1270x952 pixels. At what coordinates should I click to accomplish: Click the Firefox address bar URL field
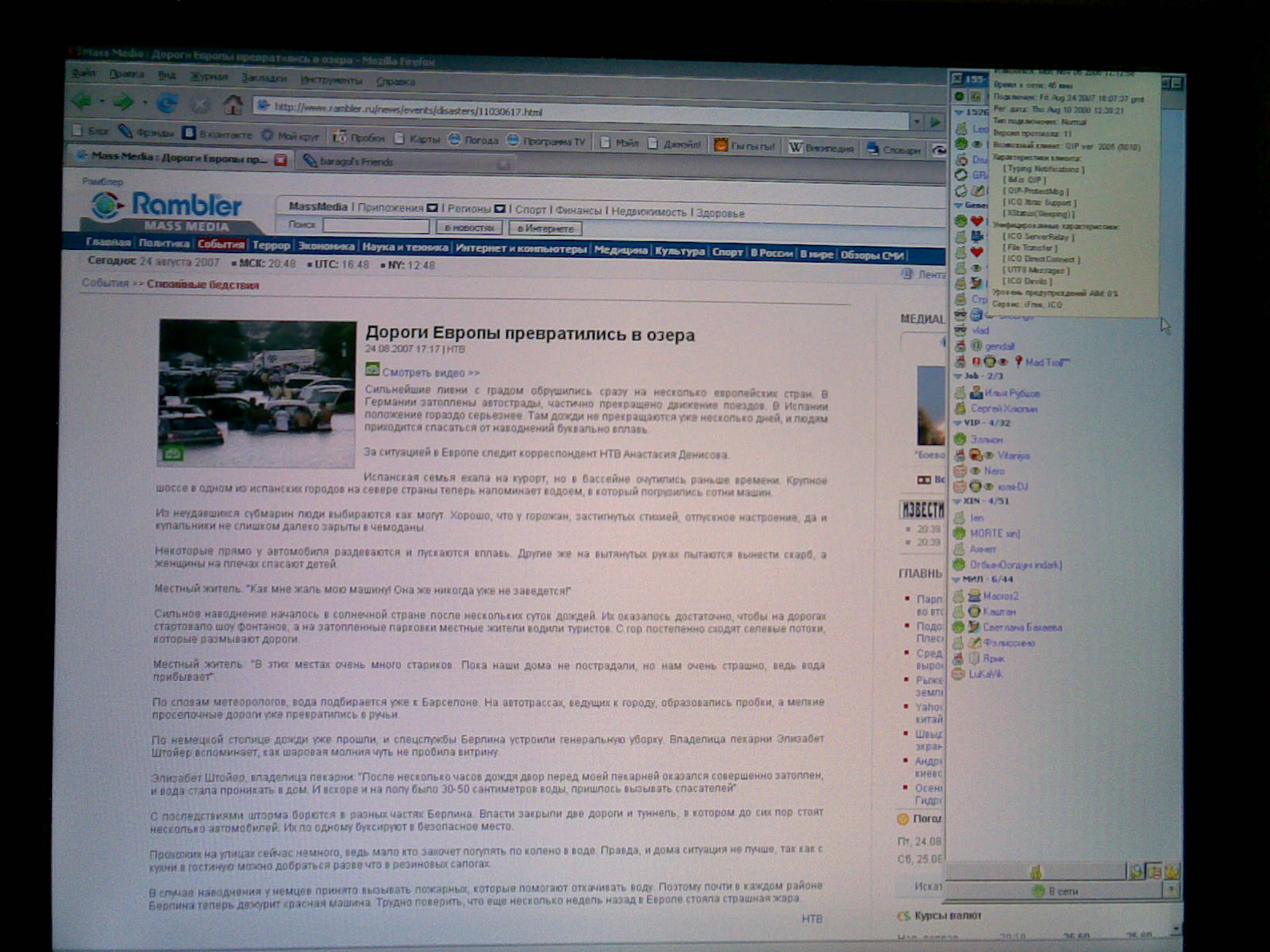pyautogui.click(x=581, y=112)
